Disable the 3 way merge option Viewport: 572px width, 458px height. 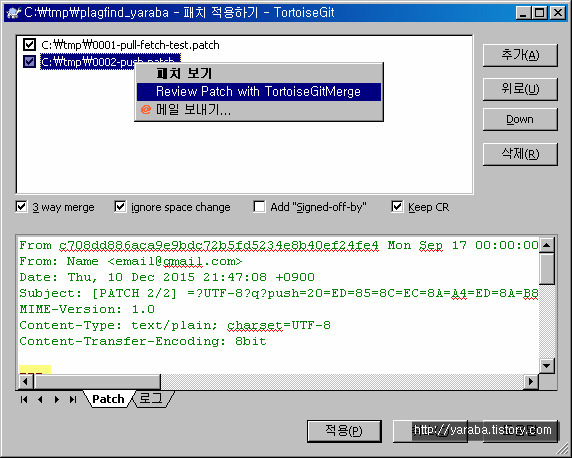[x=22, y=207]
